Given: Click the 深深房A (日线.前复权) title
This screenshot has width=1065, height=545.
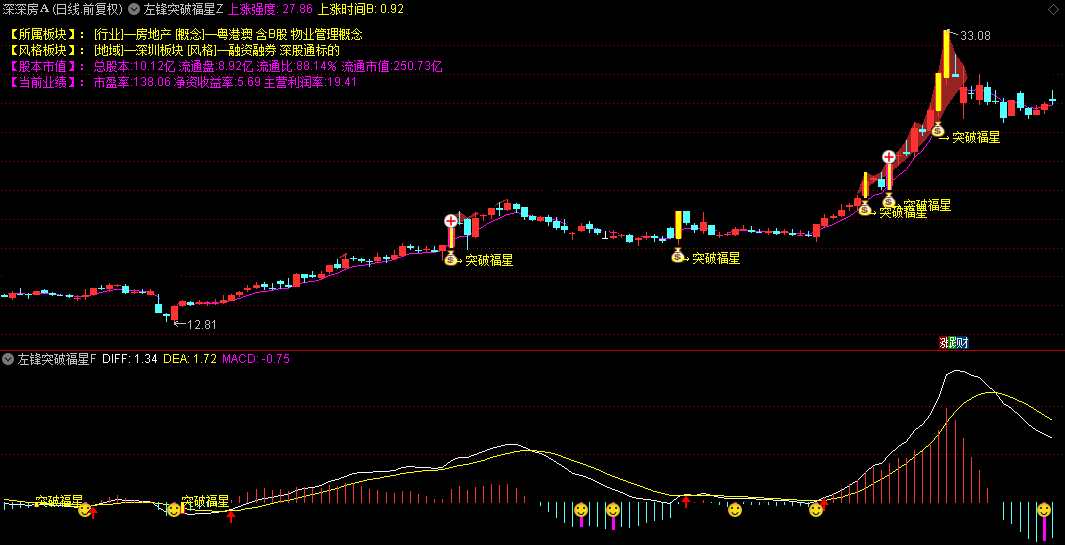Looking at the screenshot, I should point(62,9).
